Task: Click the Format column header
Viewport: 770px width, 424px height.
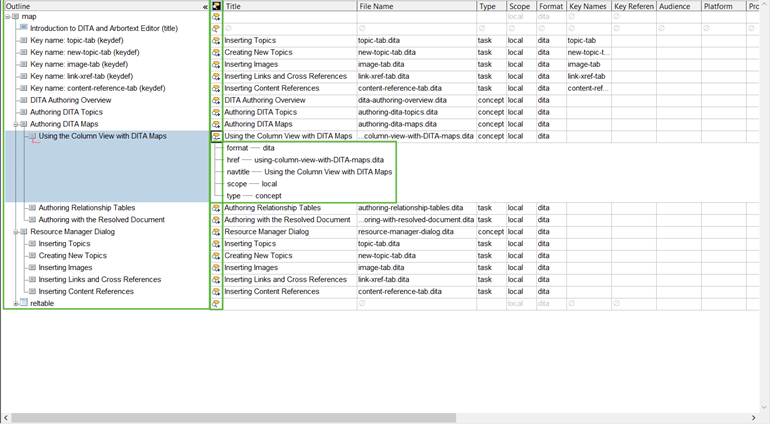Action: (551, 6)
